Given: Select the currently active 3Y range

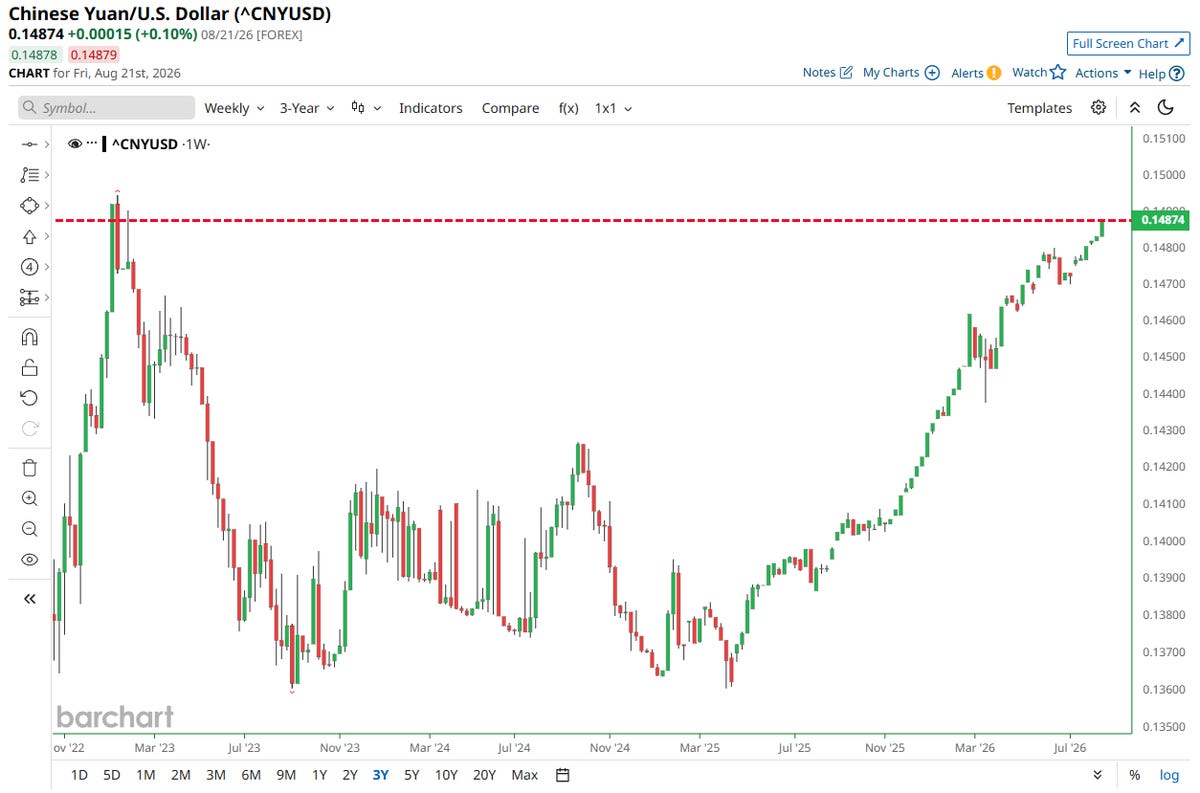Looking at the screenshot, I should [380, 775].
